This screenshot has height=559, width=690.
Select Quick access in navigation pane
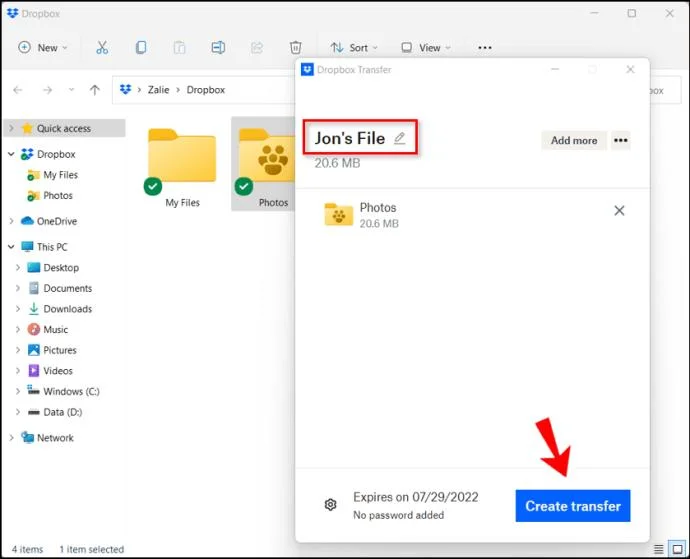click(x=64, y=129)
